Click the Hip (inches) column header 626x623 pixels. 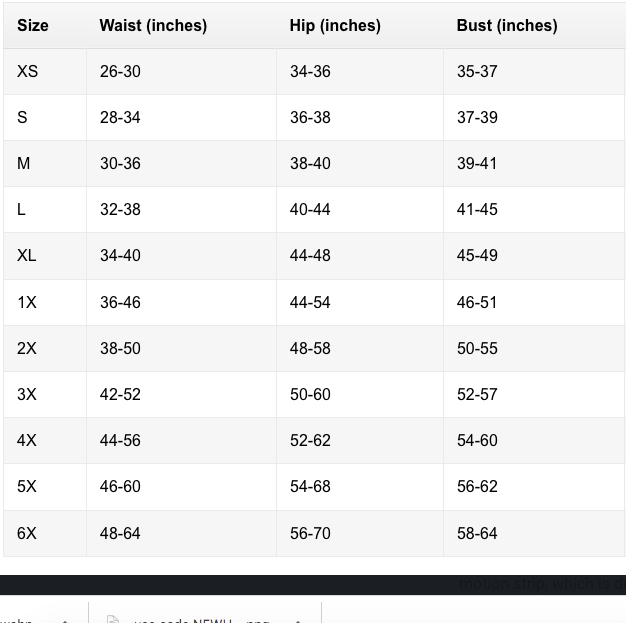pyautogui.click(x=335, y=26)
